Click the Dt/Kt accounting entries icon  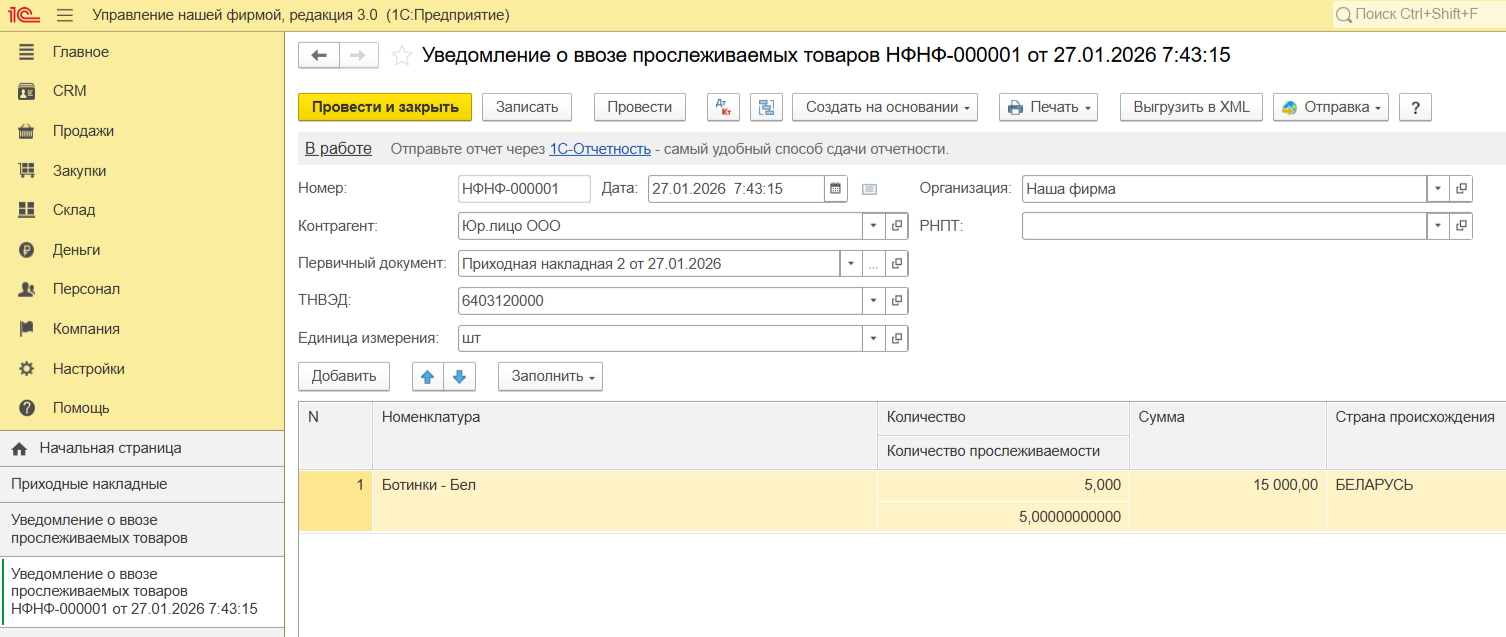point(723,107)
